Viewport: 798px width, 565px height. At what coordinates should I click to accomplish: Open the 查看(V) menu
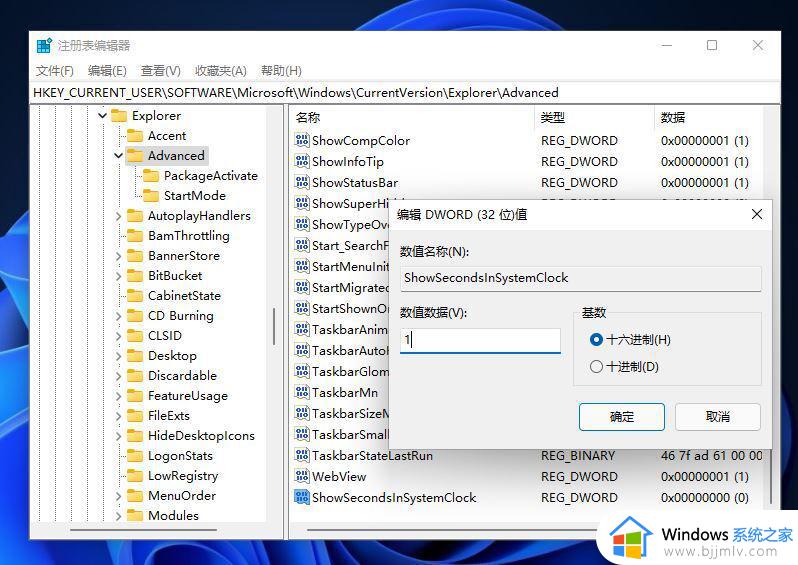pos(160,71)
